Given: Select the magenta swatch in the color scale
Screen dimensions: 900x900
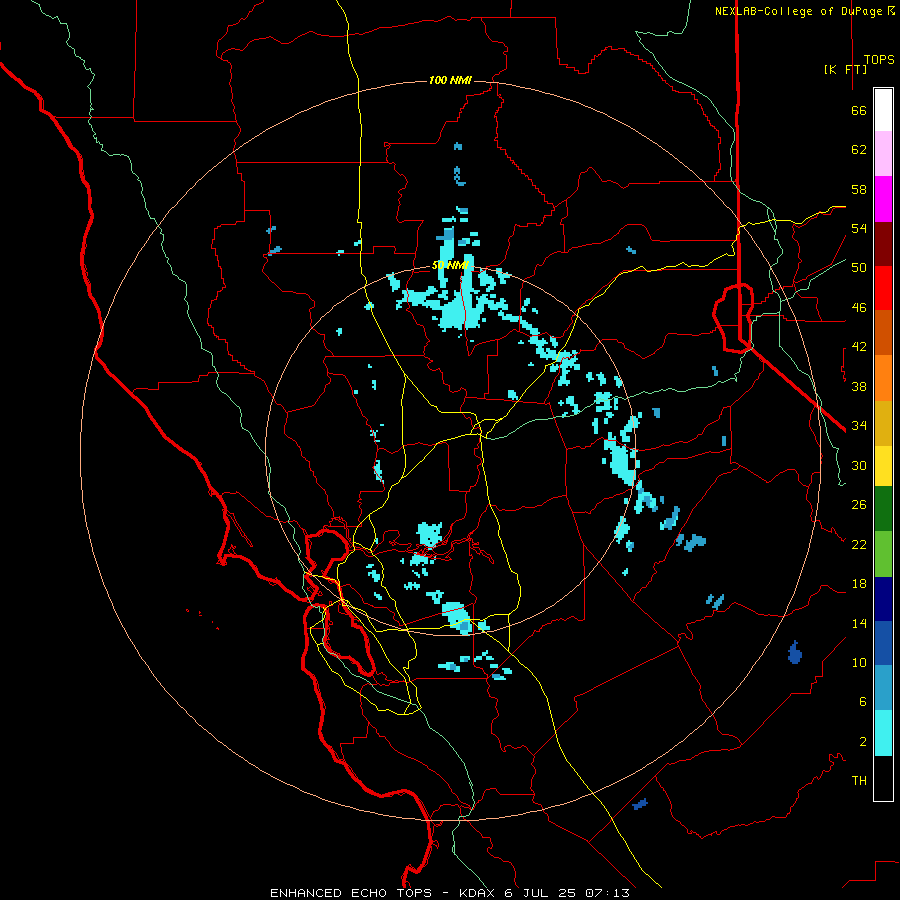Looking at the screenshot, I should coord(883,199).
